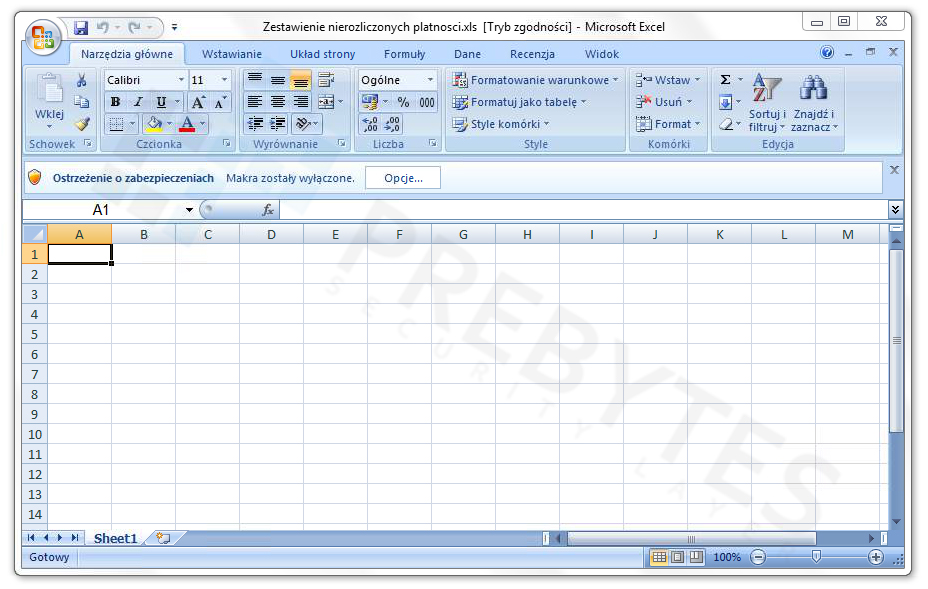This screenshot has height=589, width=928.
Task: Zoom in with the plus button
Action: 876,557
